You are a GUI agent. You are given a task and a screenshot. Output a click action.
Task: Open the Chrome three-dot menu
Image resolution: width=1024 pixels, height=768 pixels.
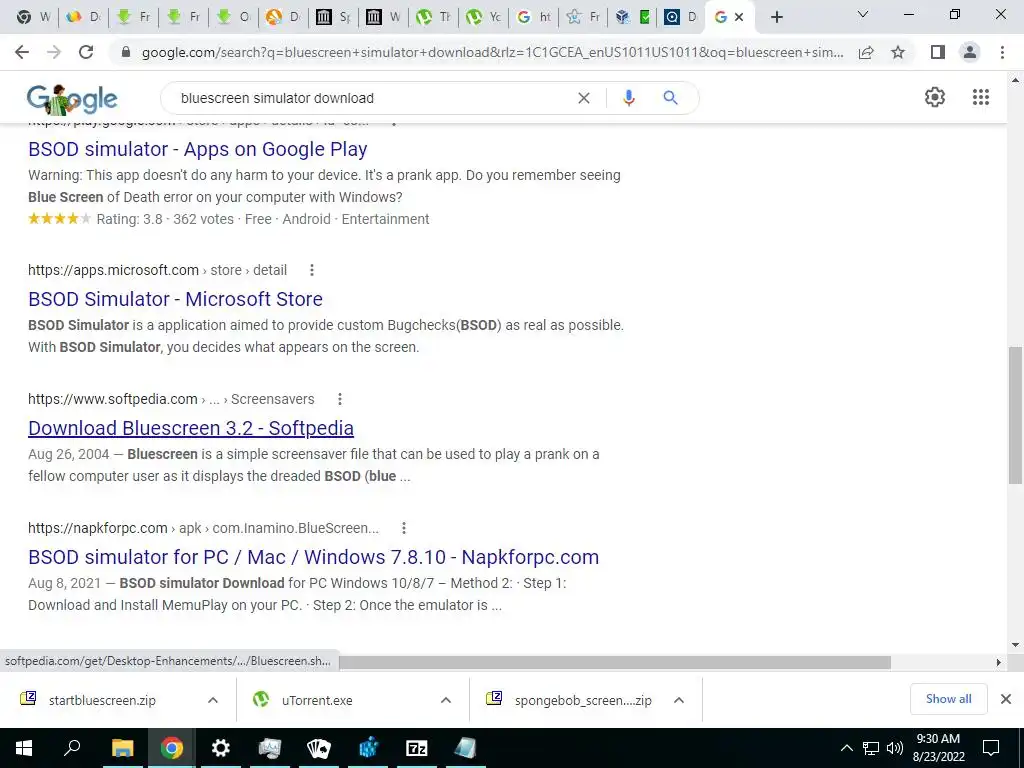click(1002, 52)
